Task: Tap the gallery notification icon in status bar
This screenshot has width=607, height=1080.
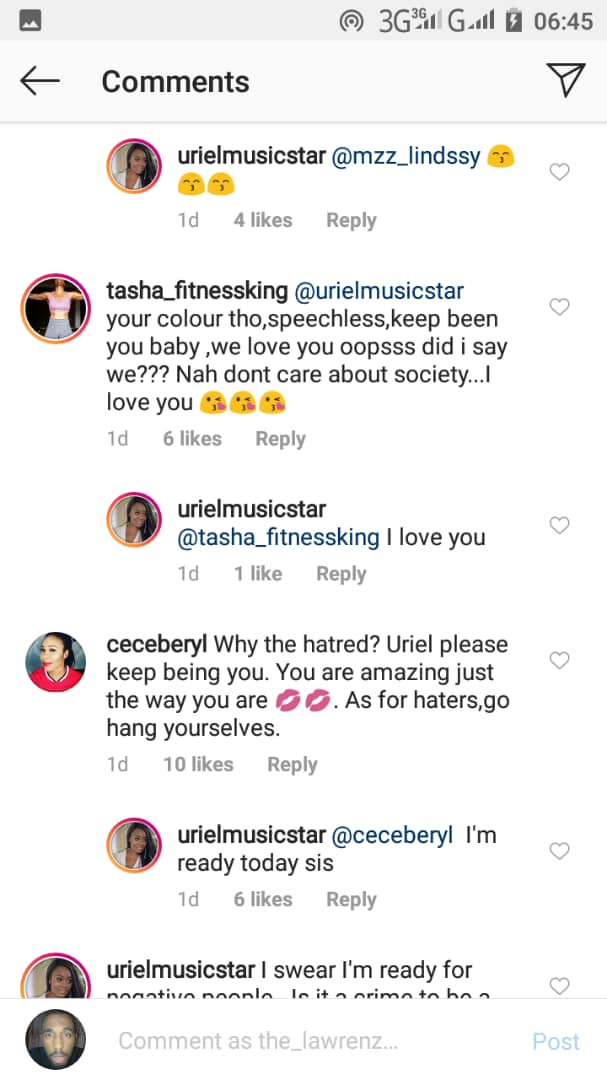Action: 30,20
